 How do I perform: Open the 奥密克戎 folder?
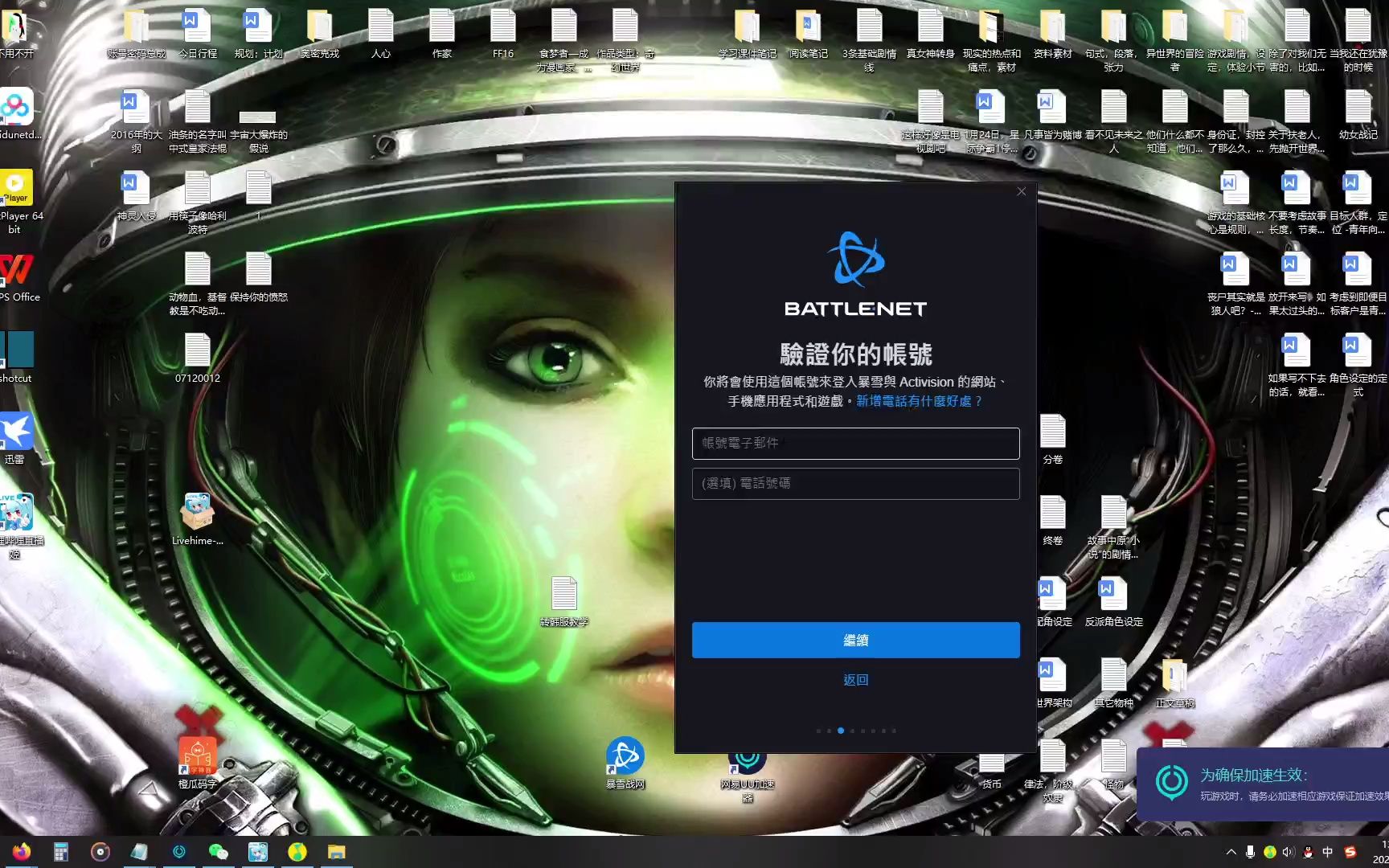(320, 34)
